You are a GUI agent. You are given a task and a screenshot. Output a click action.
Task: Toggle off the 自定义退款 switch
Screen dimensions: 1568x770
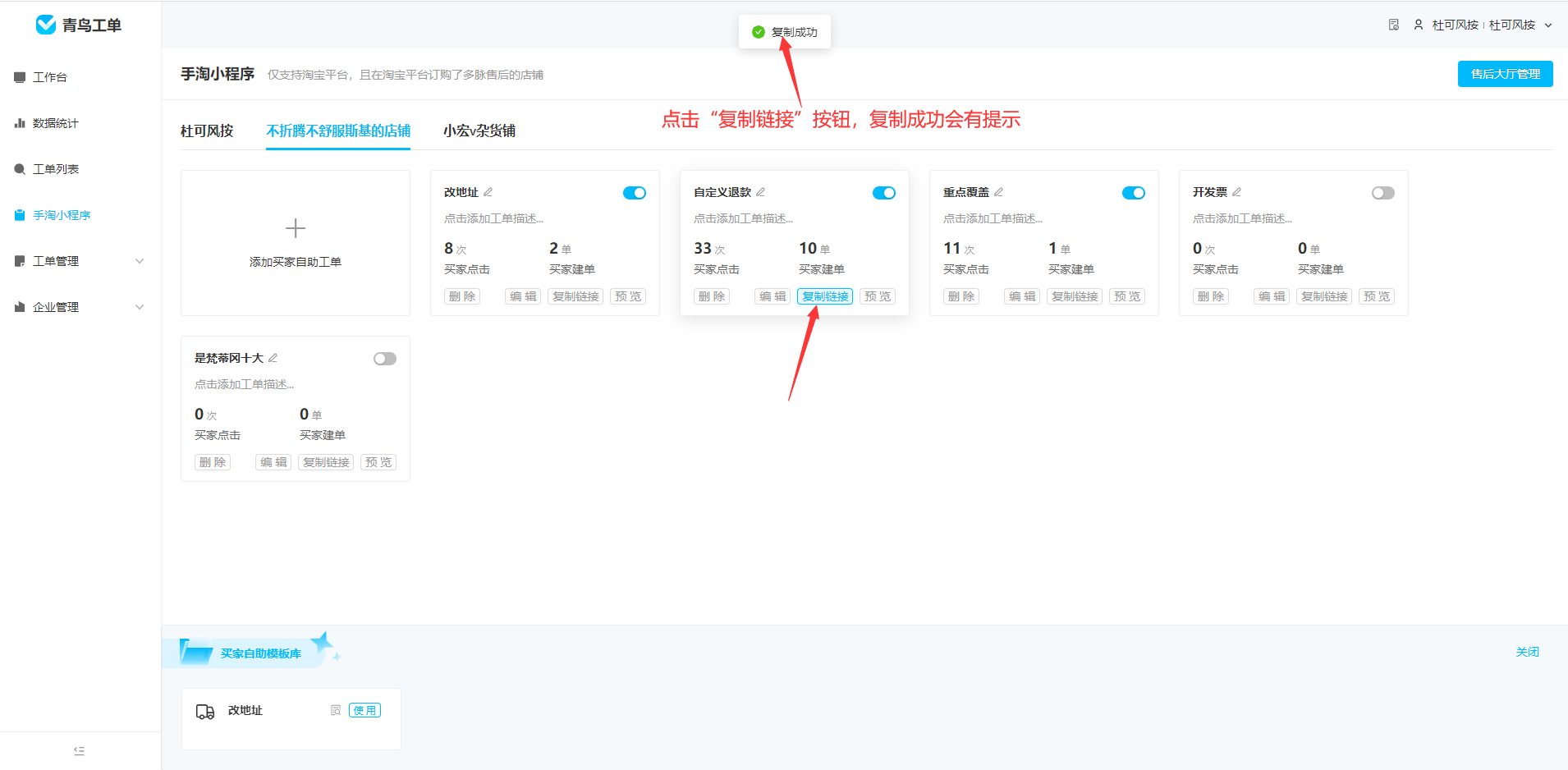(x=884, y=193)
